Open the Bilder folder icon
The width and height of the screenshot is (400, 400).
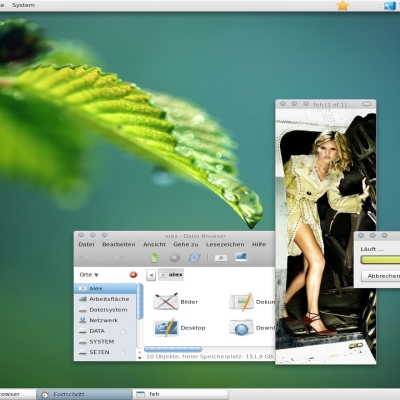click(x=166, y=301)
